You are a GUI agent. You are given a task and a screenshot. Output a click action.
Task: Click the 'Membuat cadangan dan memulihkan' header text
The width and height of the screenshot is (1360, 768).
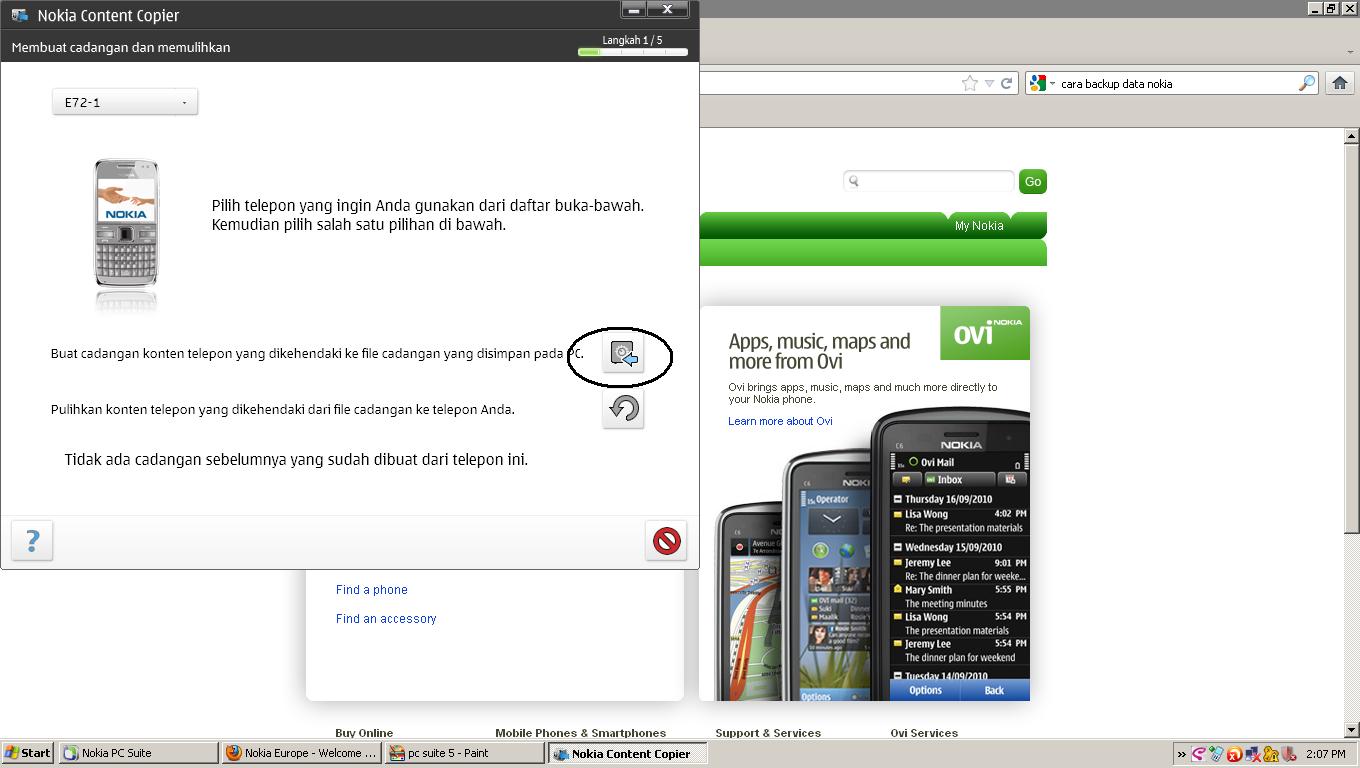coord(121,47)
